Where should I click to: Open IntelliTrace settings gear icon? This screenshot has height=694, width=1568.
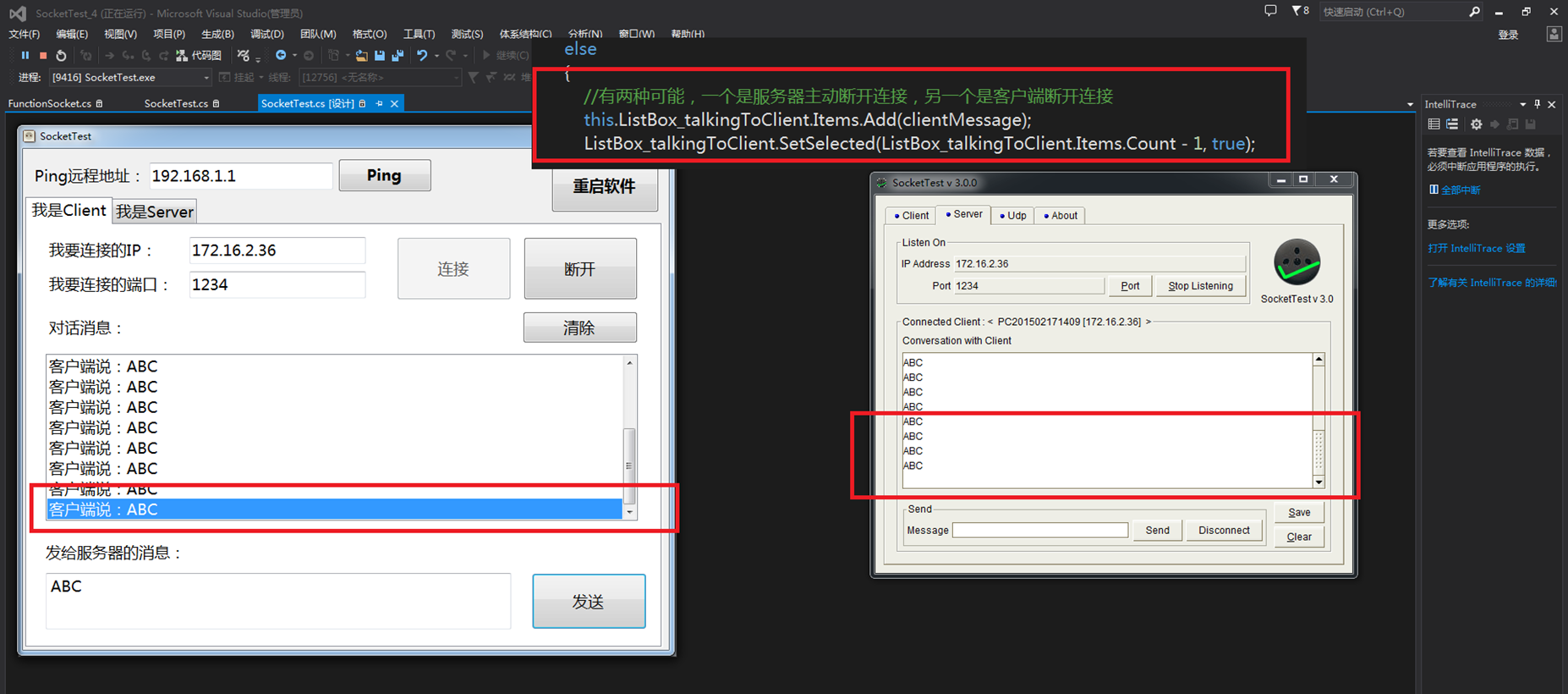pos(1476,124)
